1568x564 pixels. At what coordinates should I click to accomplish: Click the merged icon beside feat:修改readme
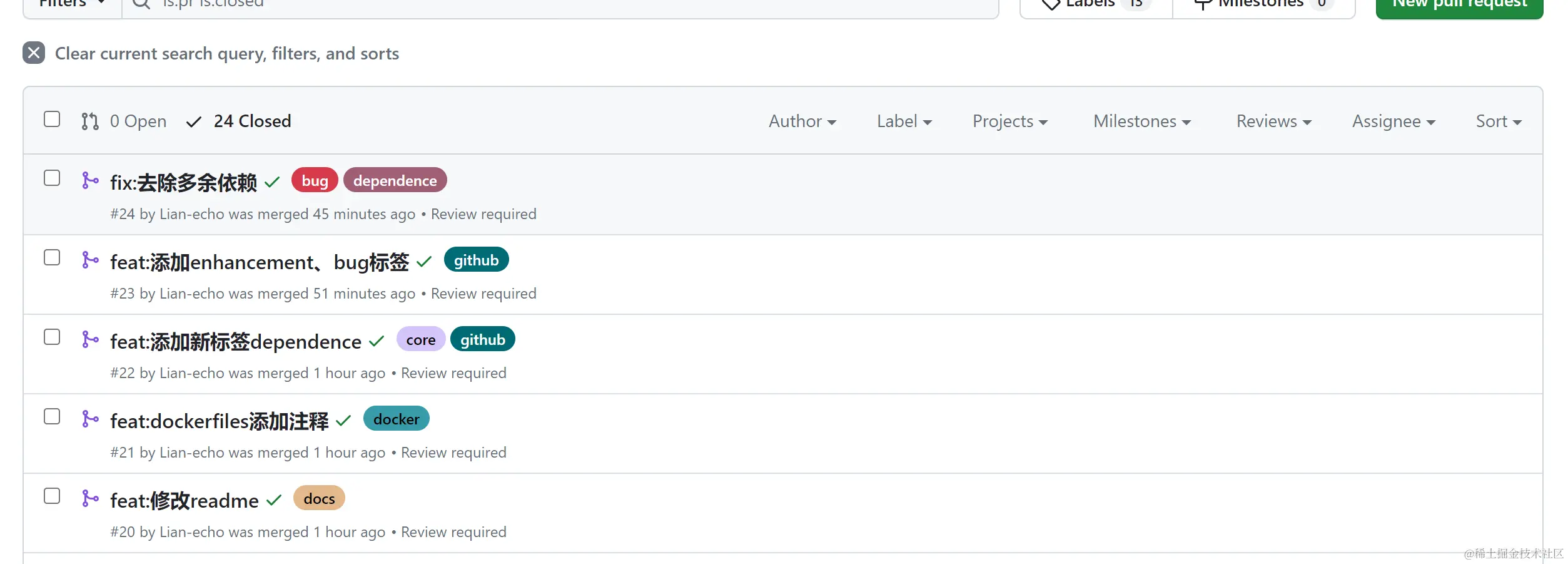coord(90,499)
